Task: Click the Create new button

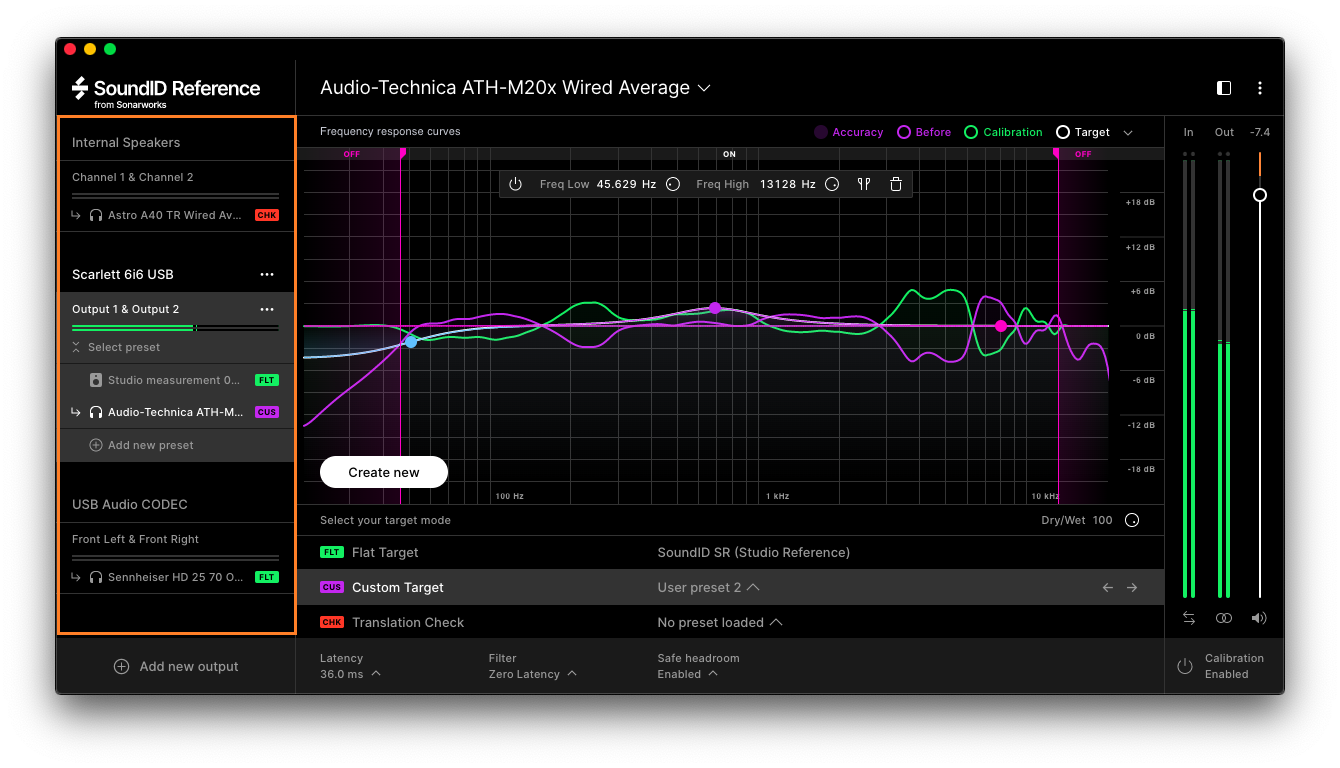Action: point(384,472)
